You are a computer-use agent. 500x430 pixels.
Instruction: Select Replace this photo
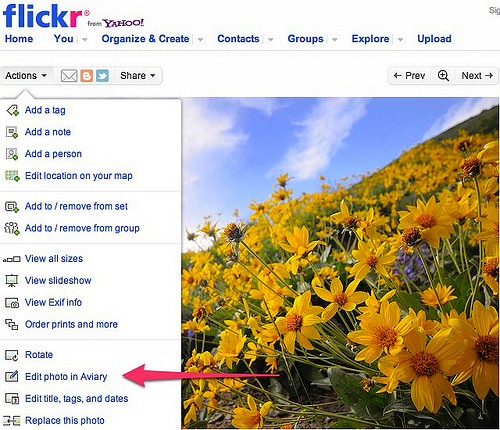(x=65, y=420)
